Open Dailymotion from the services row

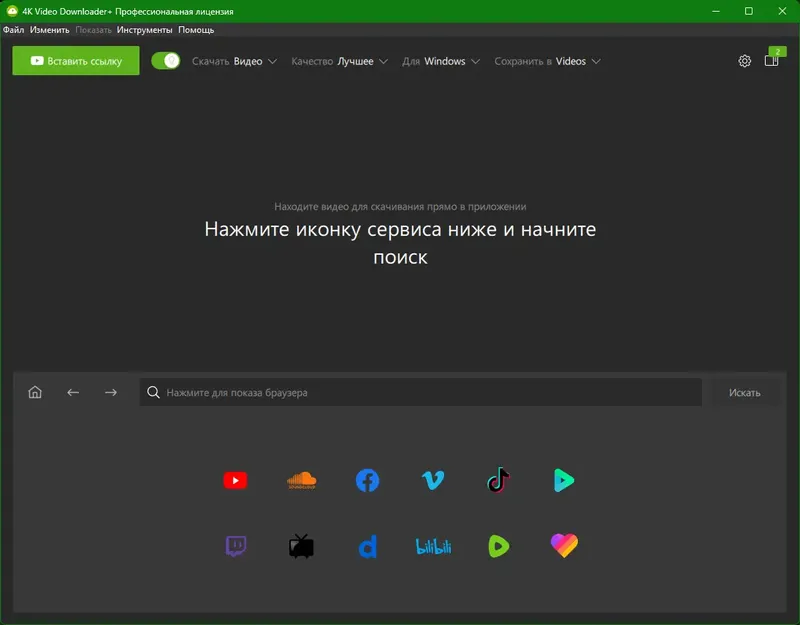pos(367,545)
